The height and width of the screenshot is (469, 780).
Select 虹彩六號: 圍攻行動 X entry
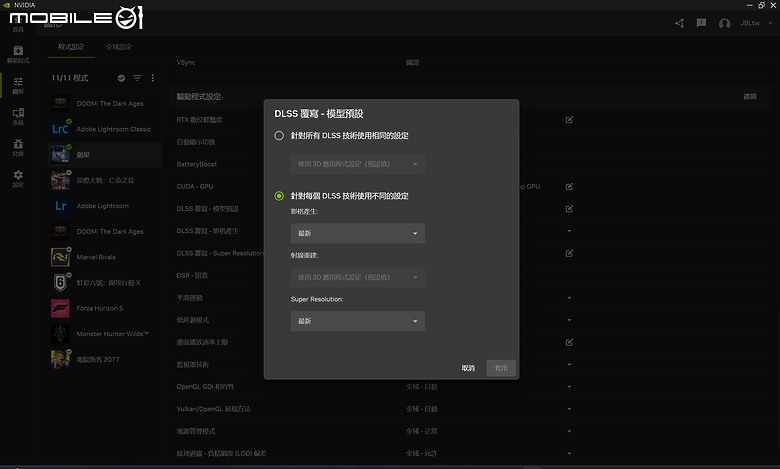104,282
